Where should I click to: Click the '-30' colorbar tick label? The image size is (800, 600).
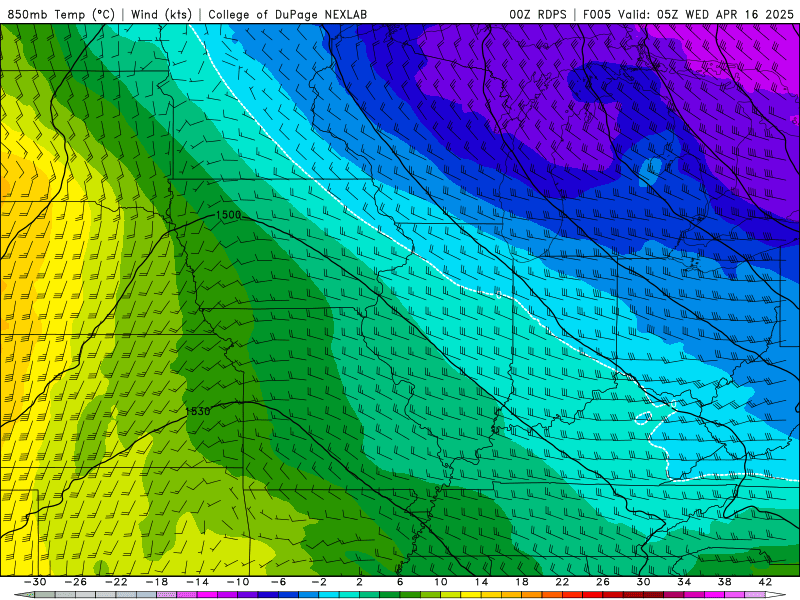point(35,582)
